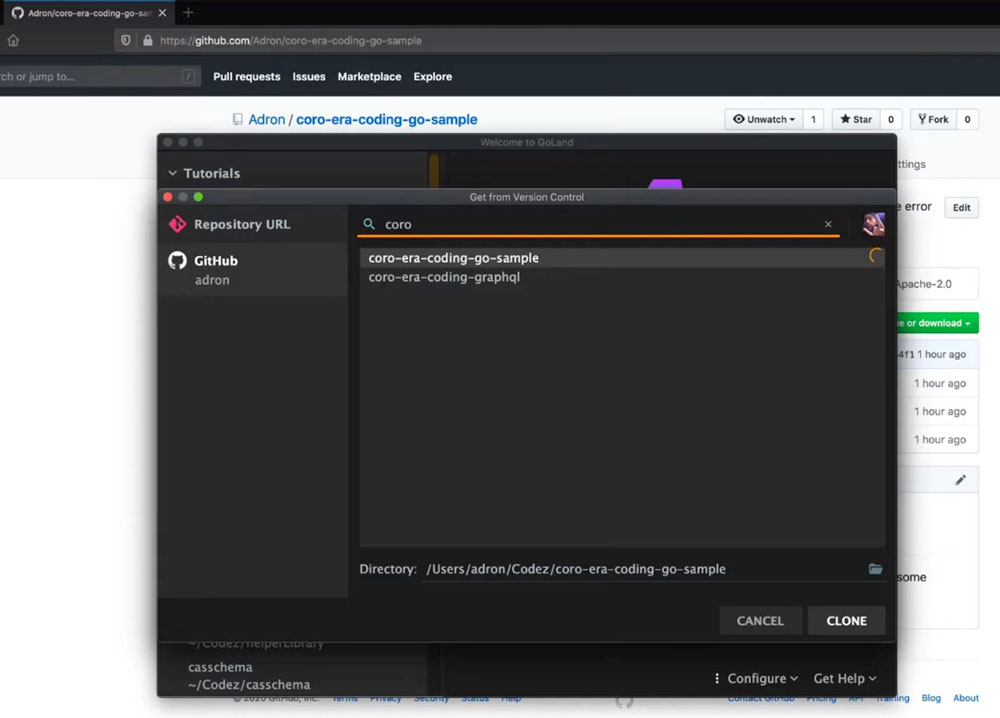Open the Clone or download dropdown
Viewport: 1000px width, 718px height.
click(x=936, y=323)
